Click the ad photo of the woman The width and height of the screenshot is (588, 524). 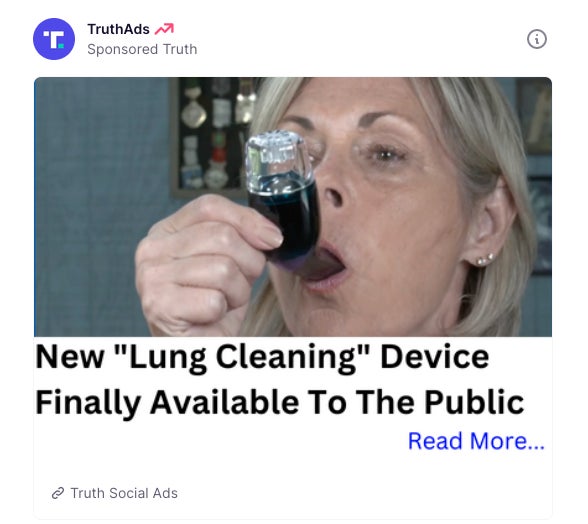(293, 207)
